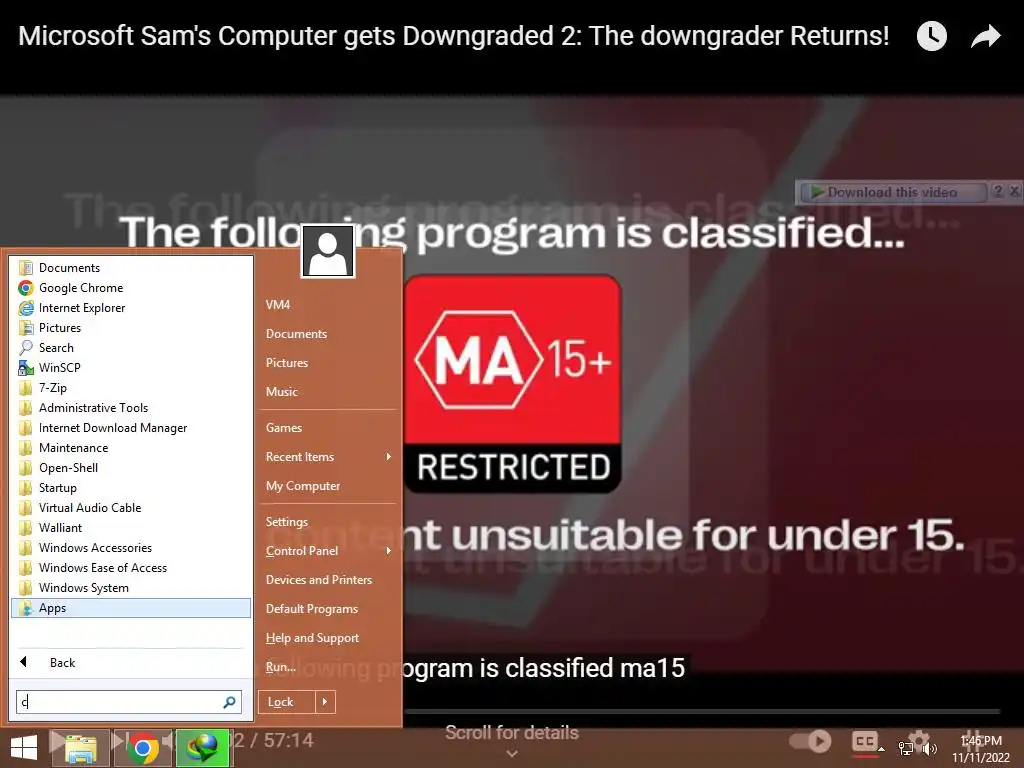Click the Watch Later clock icon
The height and width of the screenshot is (768, 1024).
click(932, 36)
